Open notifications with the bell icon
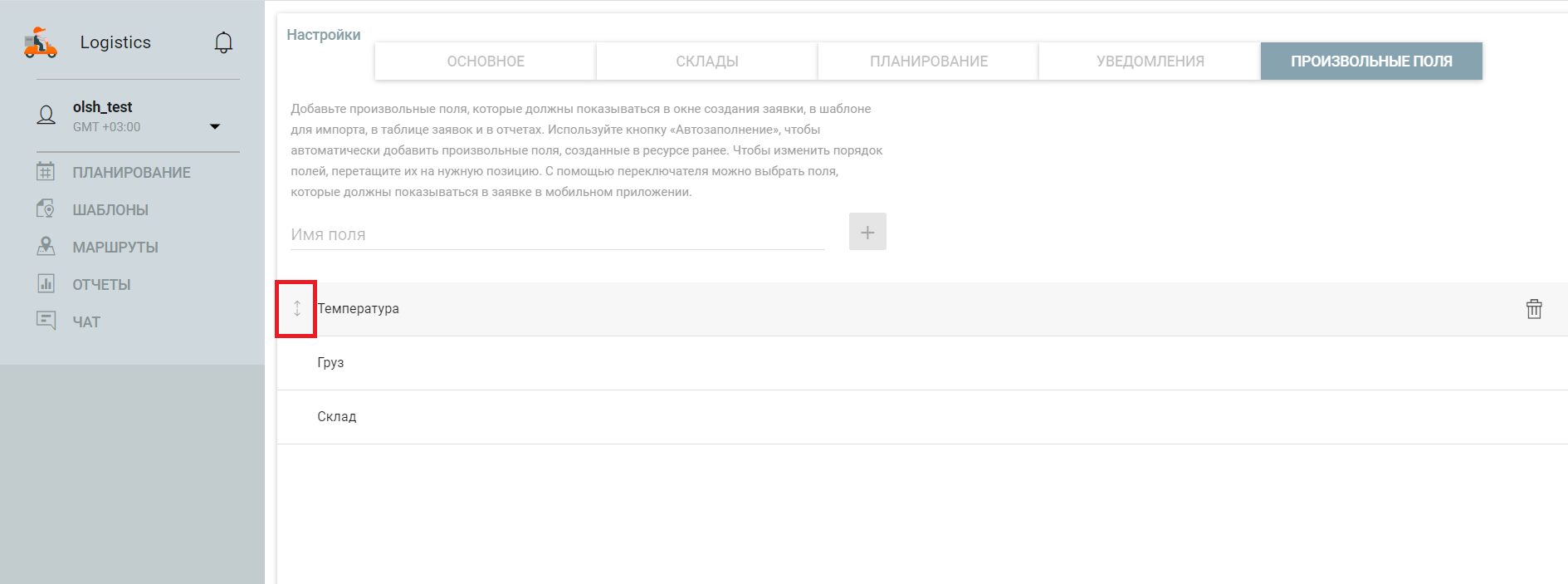Image resolution: width=1568 pixels, height=584 pixels. (x=223, y=42)
